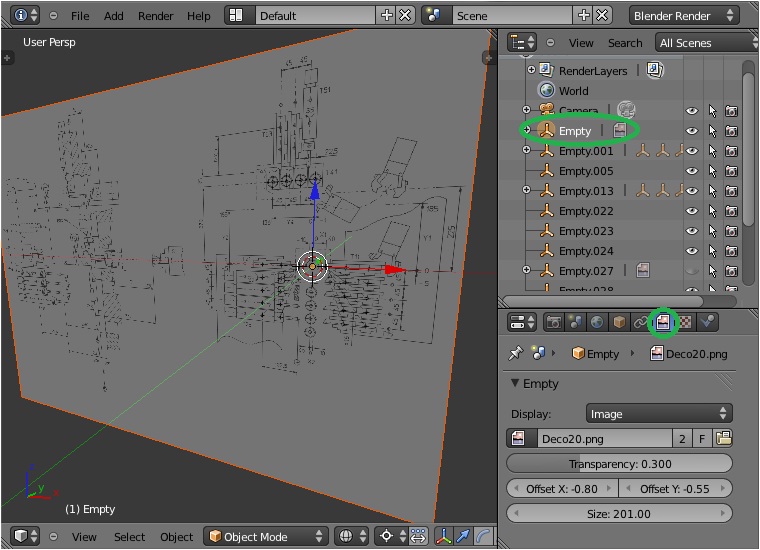The image size is (760, 550).
Task: Click the F fake user button
Action: pyautogui.click(x=702, y=438)
